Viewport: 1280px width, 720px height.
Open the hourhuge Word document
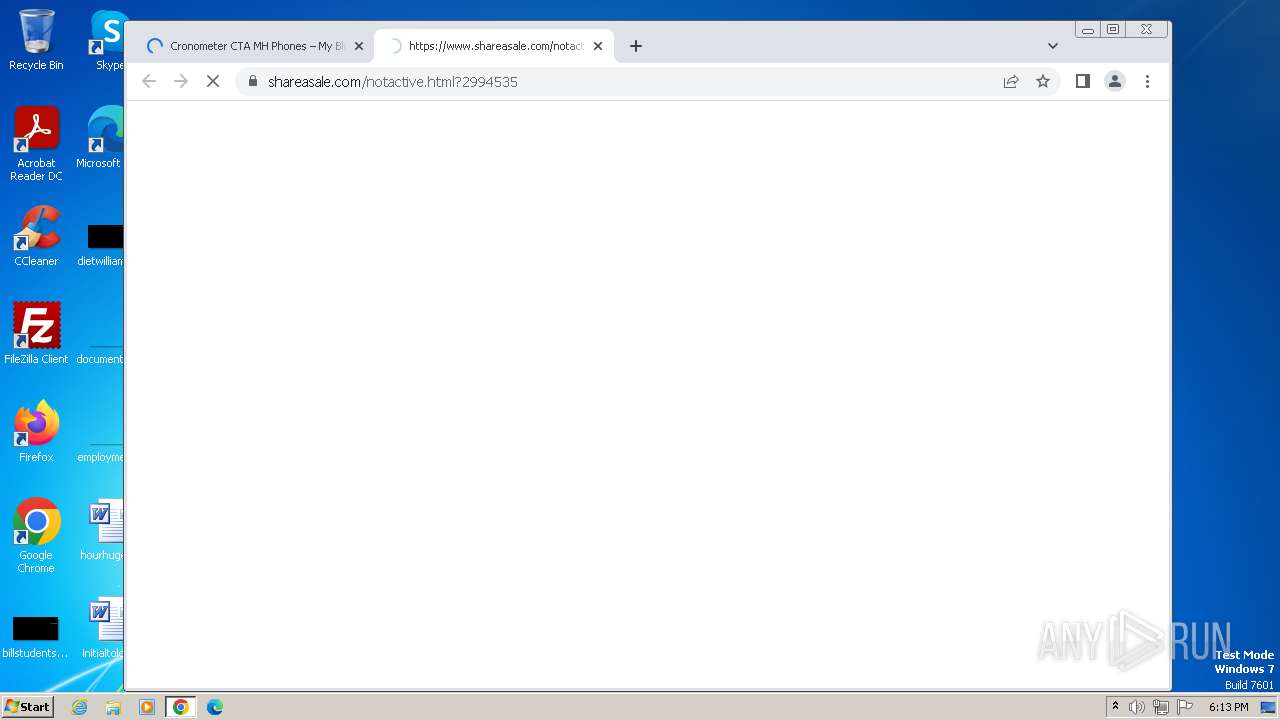click(103, 530)
